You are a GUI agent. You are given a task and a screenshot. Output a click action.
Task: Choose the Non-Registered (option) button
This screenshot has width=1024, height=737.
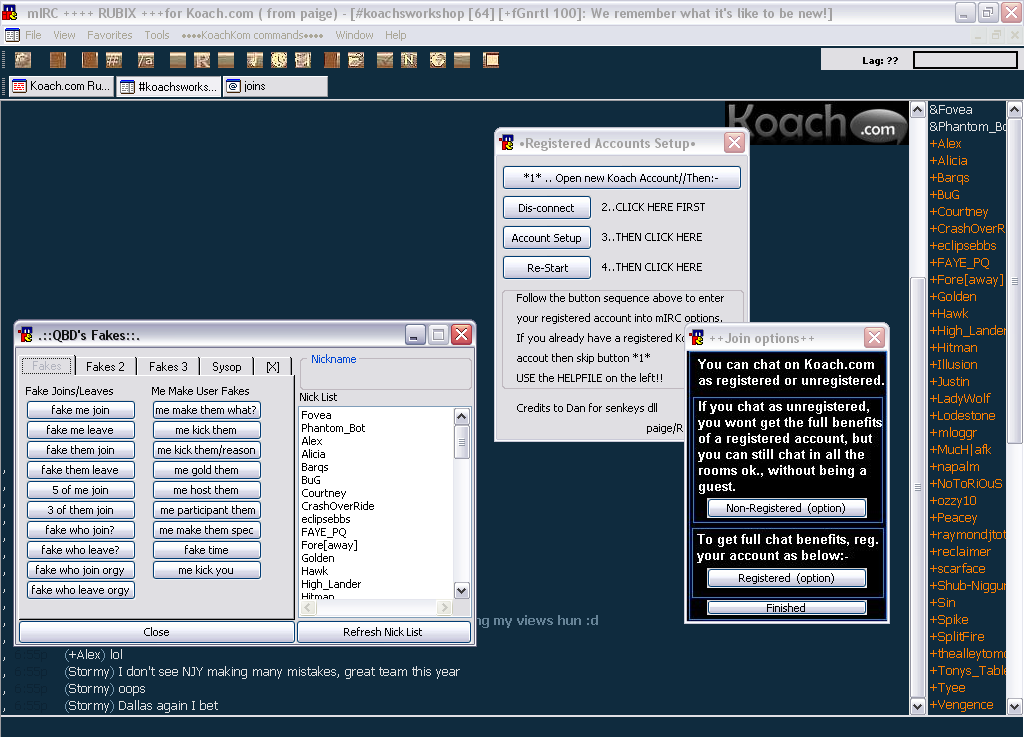point(786,508)
